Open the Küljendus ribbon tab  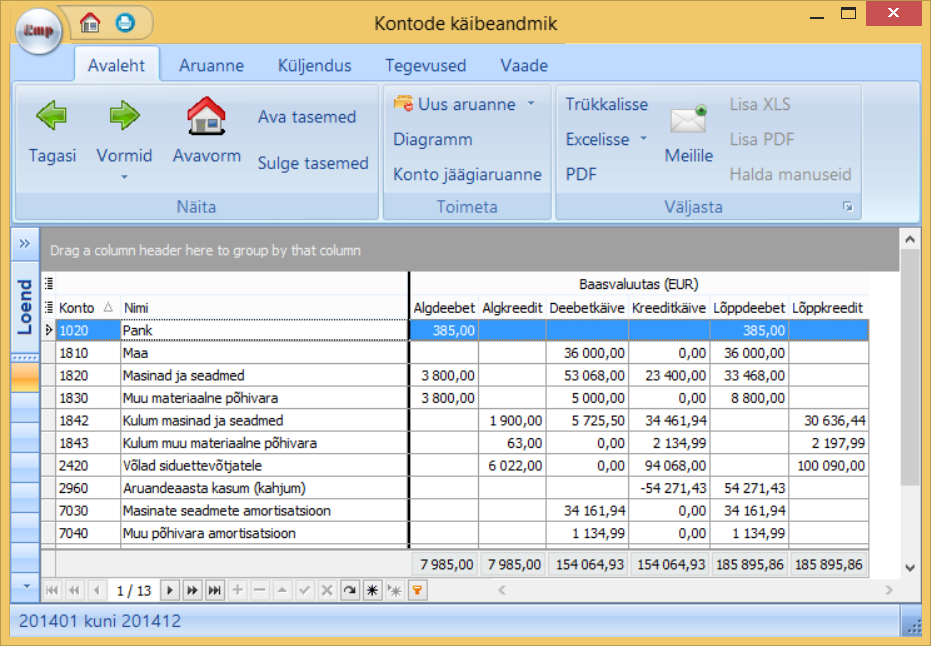(314, 66)
